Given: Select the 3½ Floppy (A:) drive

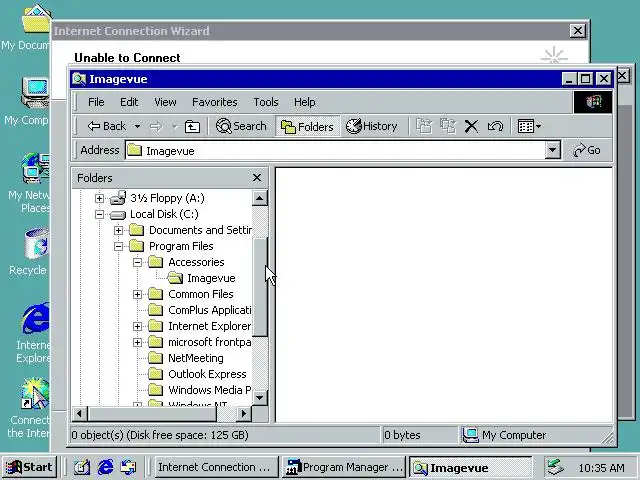Looking at the screenshot, I should coord(167,198).
